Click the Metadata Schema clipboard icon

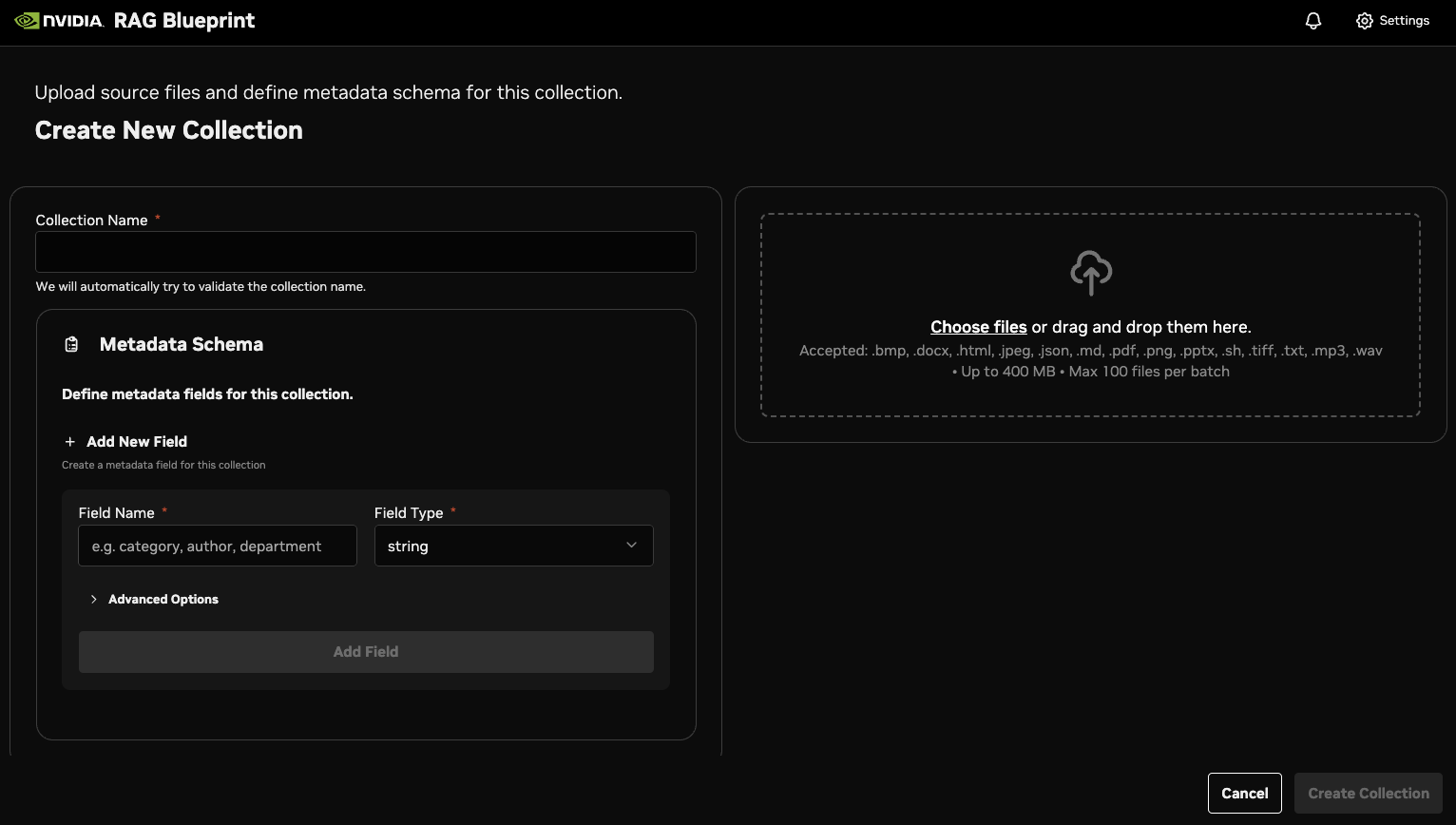(71, 345)
